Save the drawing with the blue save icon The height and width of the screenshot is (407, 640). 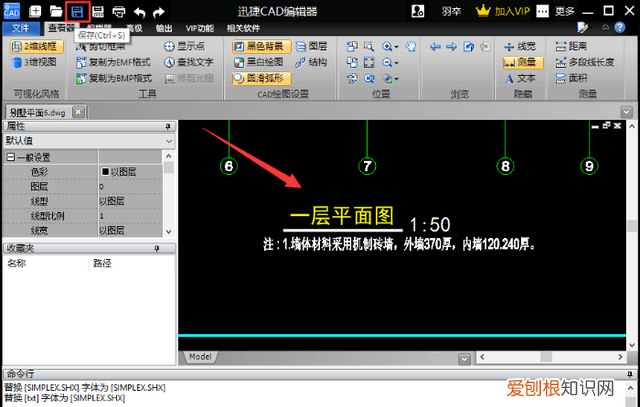pos(78,11)
